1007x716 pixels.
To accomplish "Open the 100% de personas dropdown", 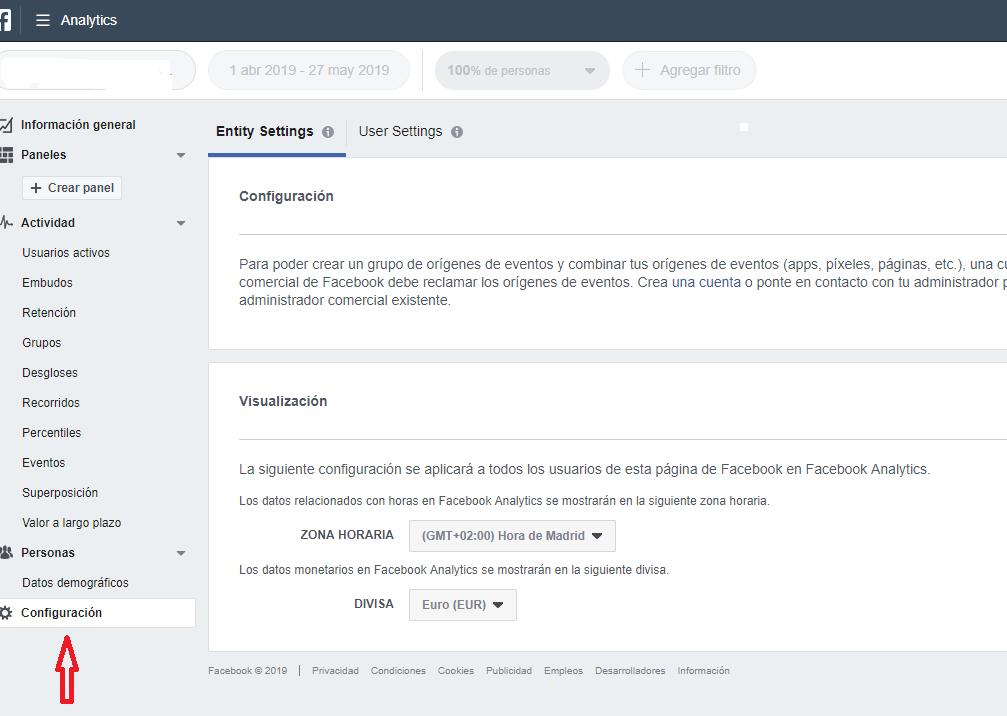I will click(x=521, y=70).
